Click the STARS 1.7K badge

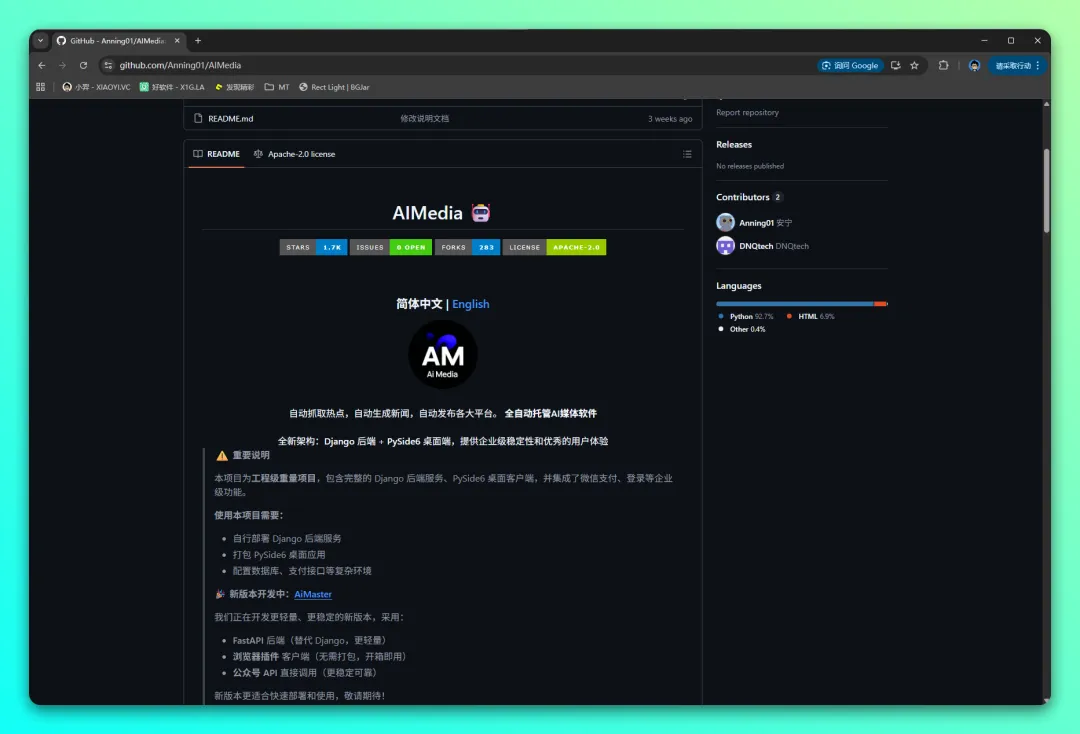[313, 247]
